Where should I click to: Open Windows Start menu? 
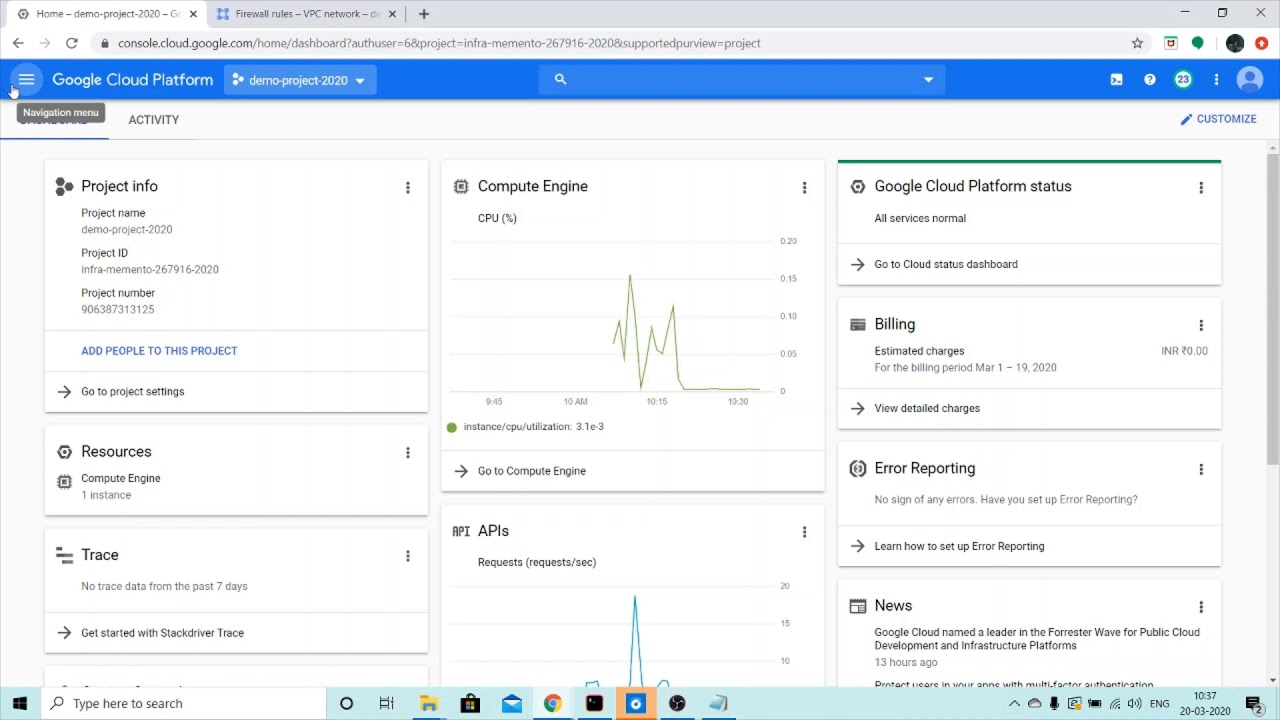pos(20,703)
